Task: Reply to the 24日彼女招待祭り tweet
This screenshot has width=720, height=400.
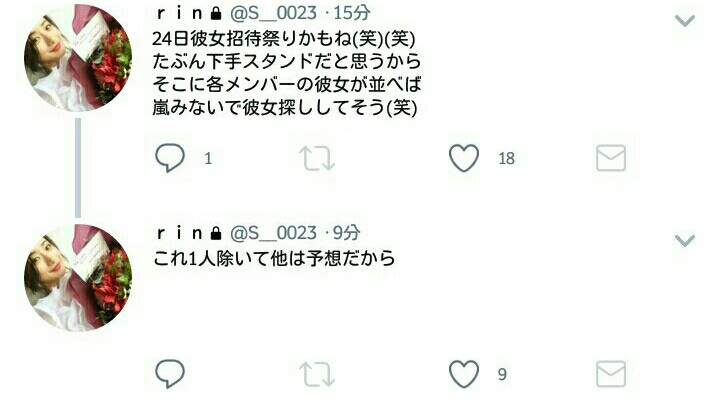Action: pyautogui.click(x=170, y=158)
